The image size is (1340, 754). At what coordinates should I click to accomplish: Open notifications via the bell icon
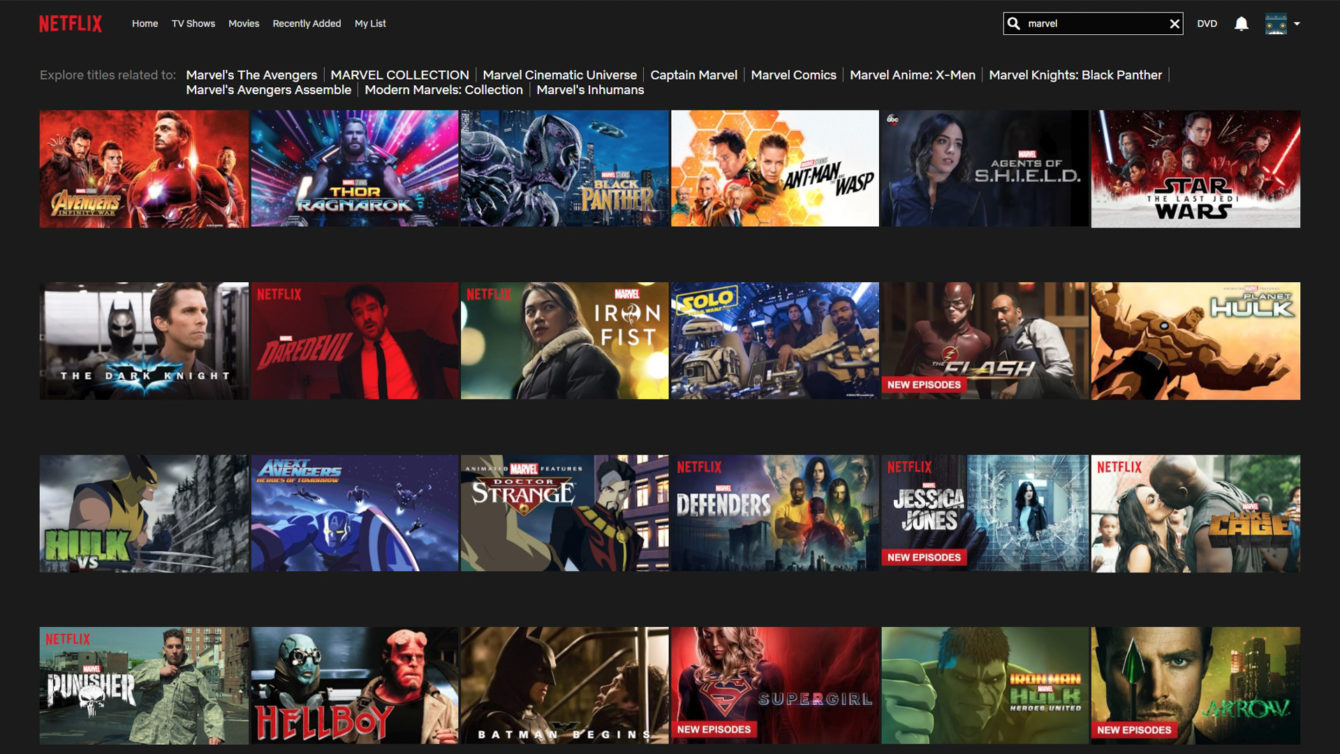click(x=1240, y=22)
